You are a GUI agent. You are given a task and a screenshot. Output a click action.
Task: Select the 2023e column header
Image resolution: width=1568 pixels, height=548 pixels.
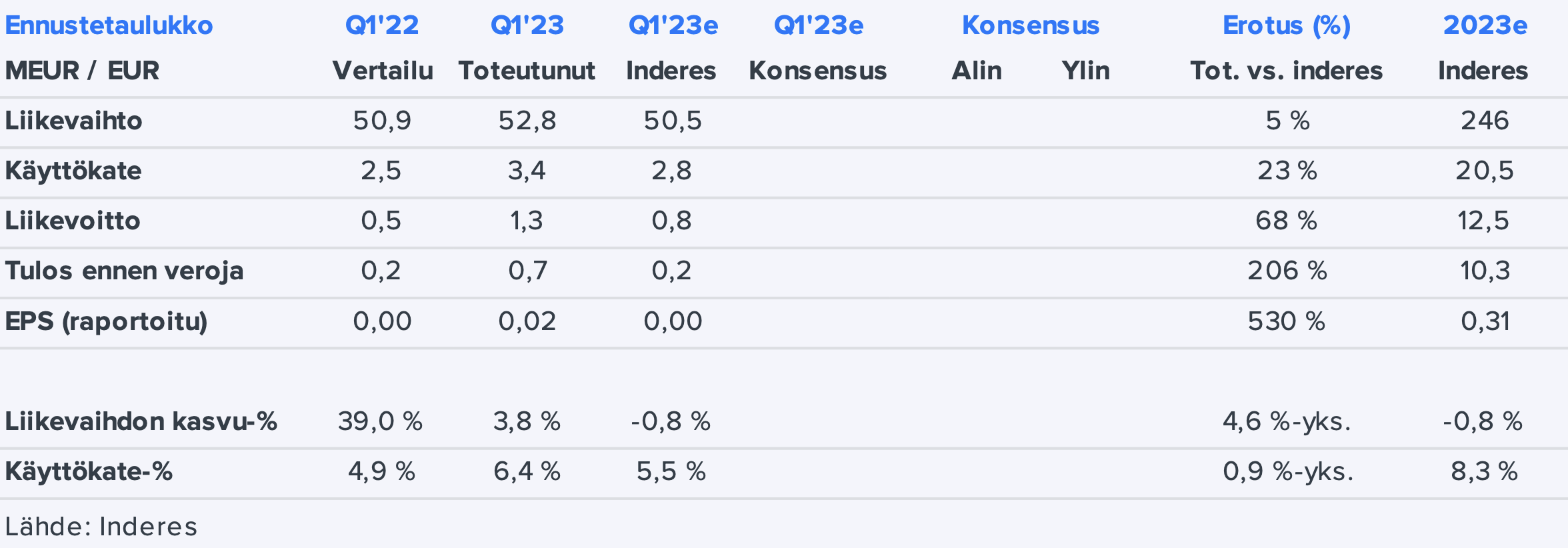[x=1485, y=25]
